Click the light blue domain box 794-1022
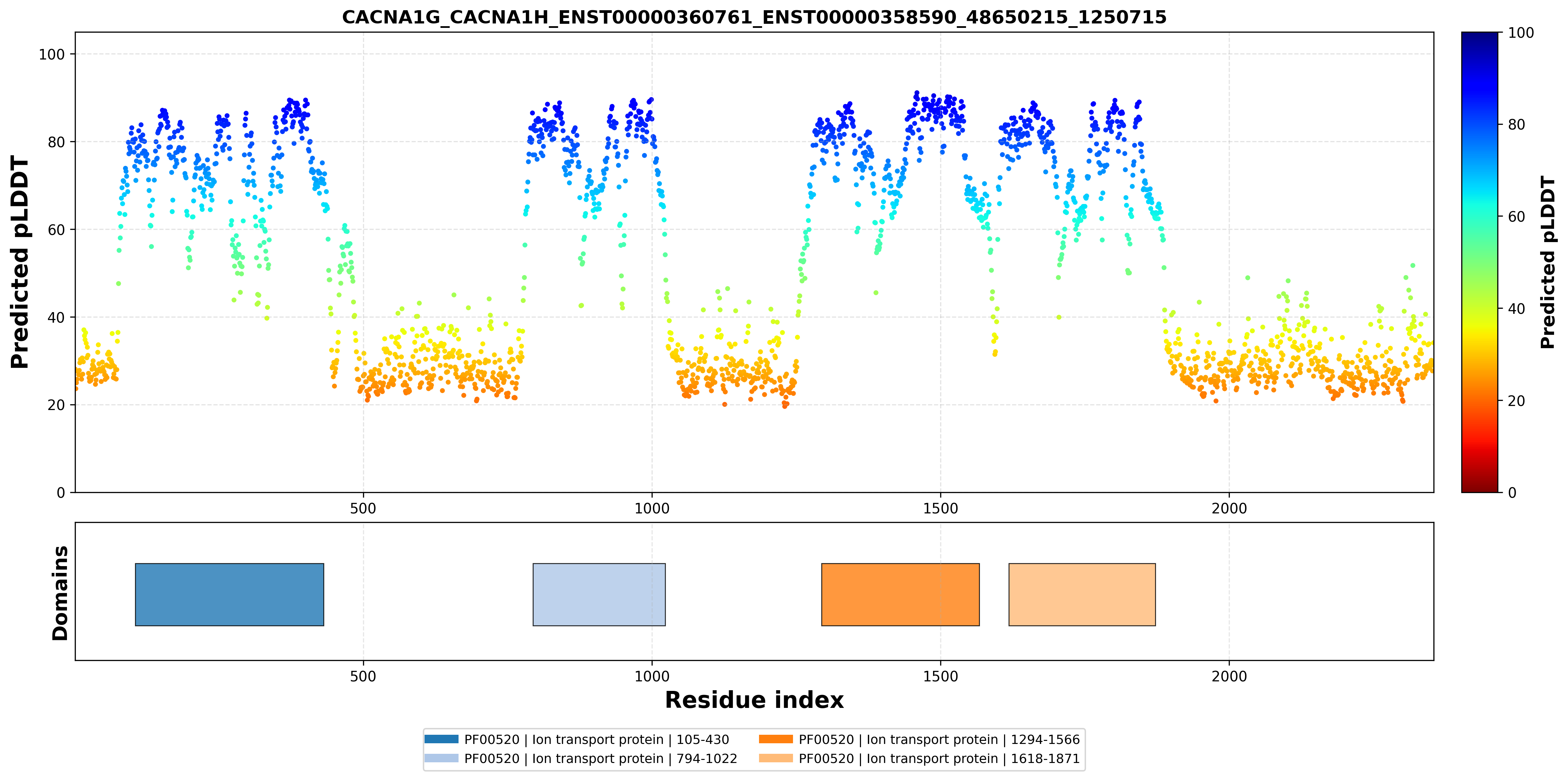Screen dimensions: 1568x781 point(599,594)
